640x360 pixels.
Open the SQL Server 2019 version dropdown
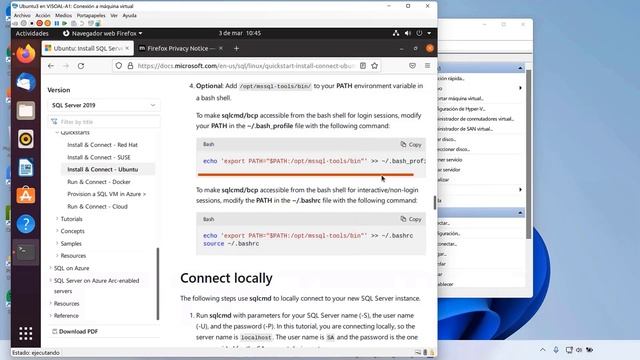(x=104, y=105)
